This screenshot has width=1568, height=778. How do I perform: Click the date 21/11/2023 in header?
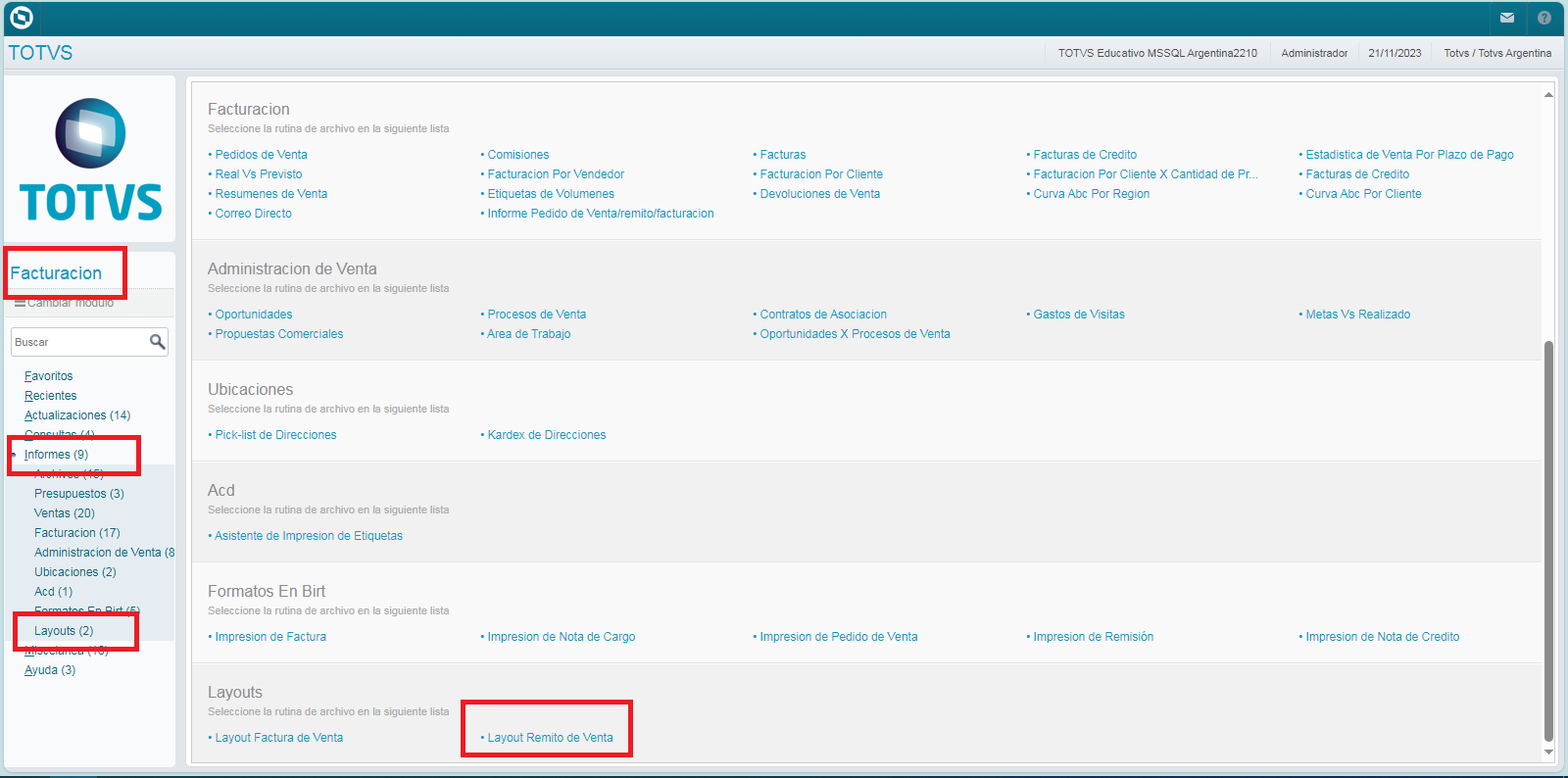coord(1395,53)
